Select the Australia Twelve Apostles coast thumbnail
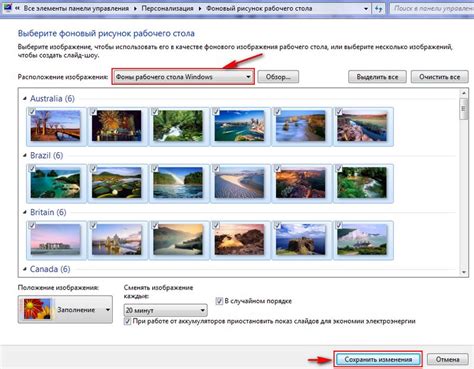This screenshot has width=474, height=369. (x=301, y=126)
